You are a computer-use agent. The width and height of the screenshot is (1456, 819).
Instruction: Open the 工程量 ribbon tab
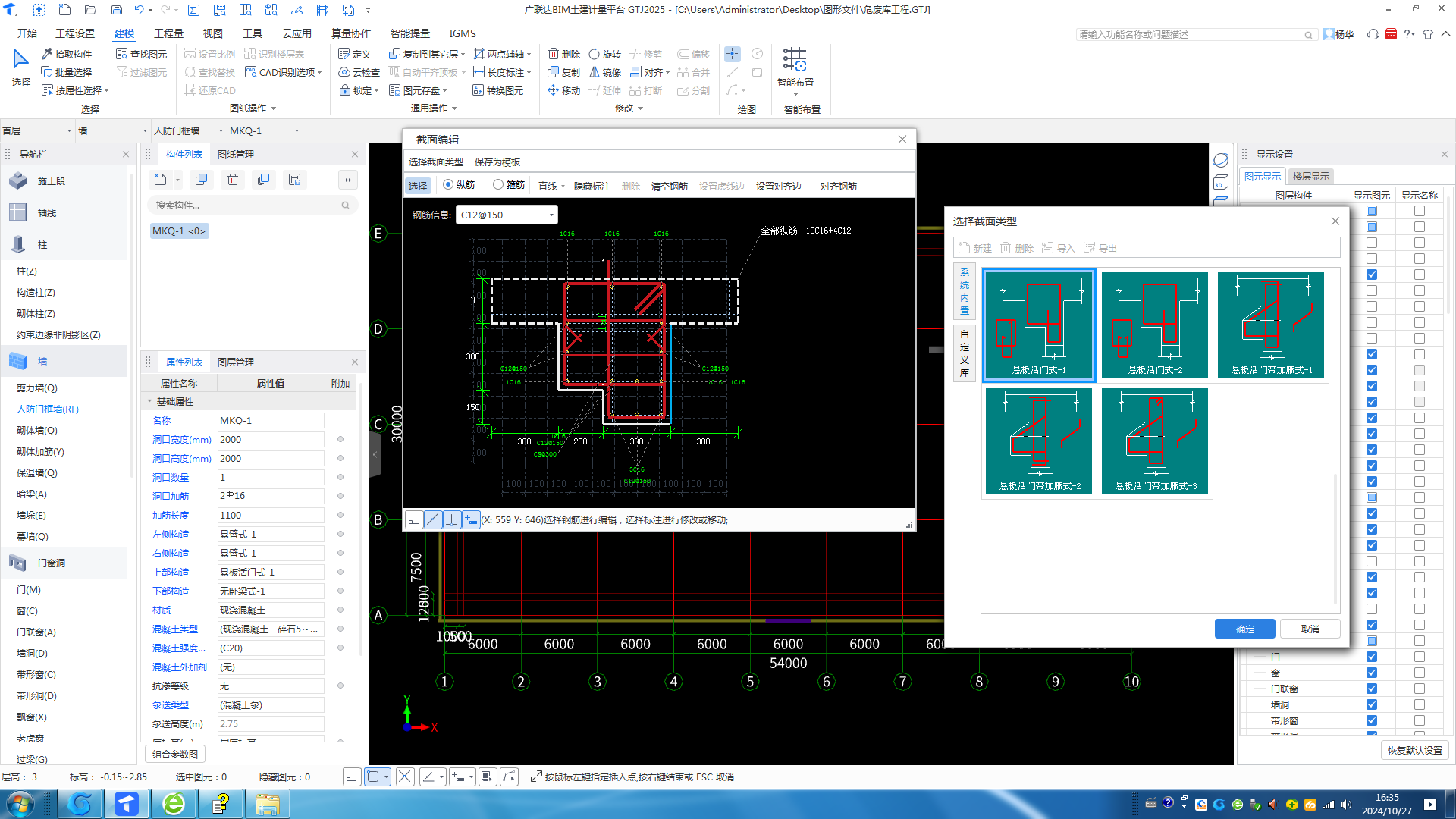pos(168,33)
